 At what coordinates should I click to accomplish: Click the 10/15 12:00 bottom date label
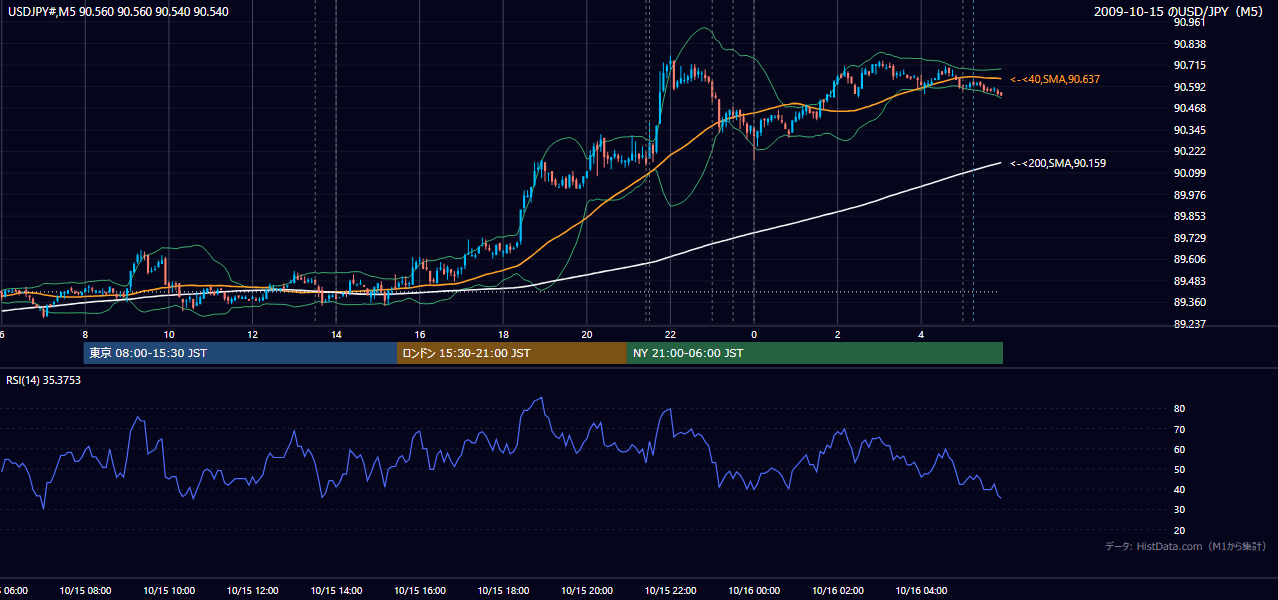click(x=252, y=590)
